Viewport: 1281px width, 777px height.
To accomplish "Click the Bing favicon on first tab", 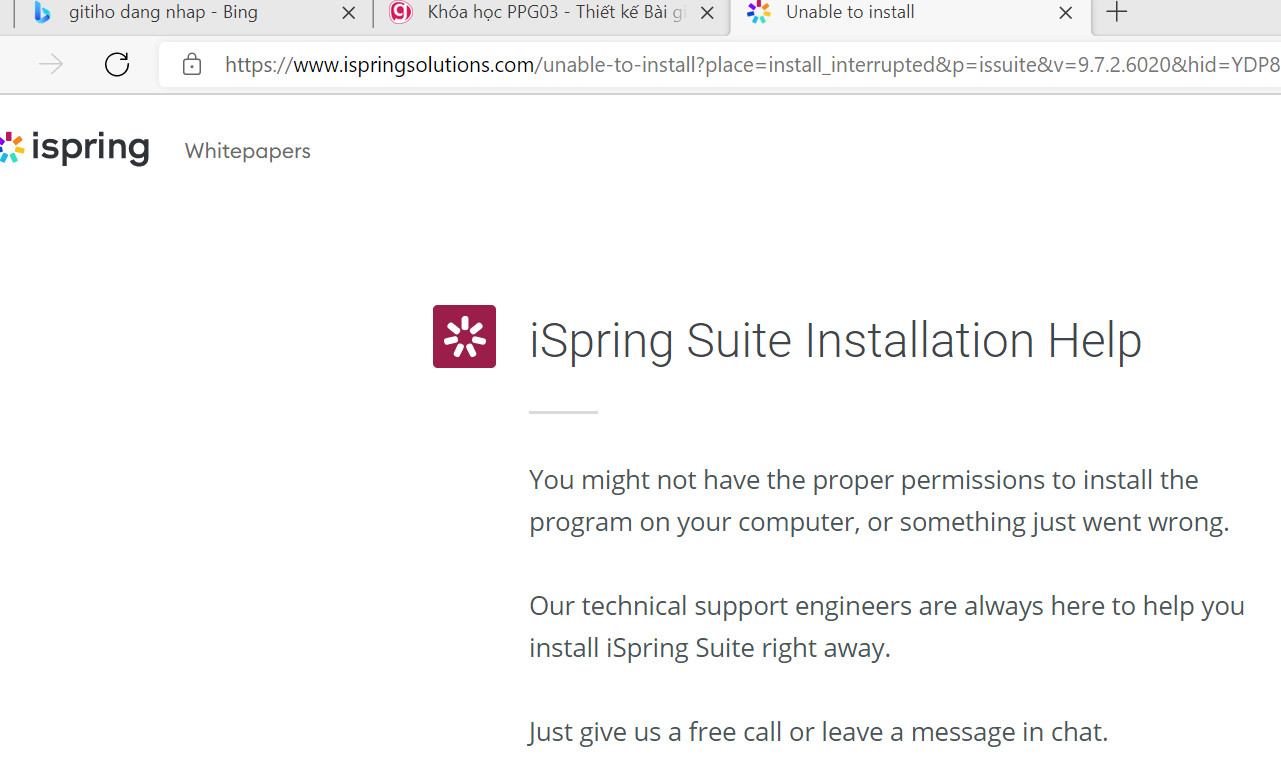I will coord(42,13).
